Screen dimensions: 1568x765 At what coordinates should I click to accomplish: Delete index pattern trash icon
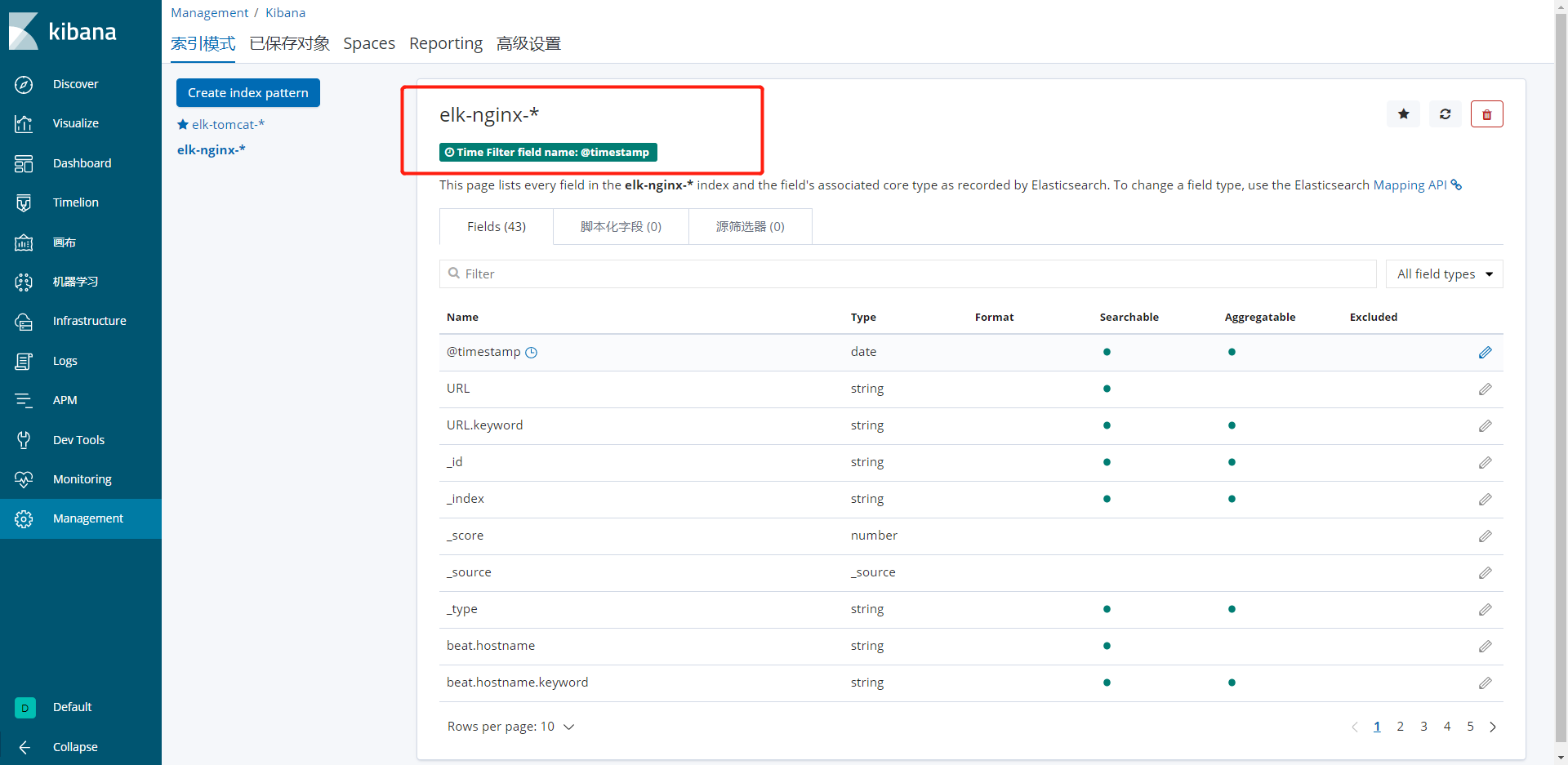tap(1486, 114)
